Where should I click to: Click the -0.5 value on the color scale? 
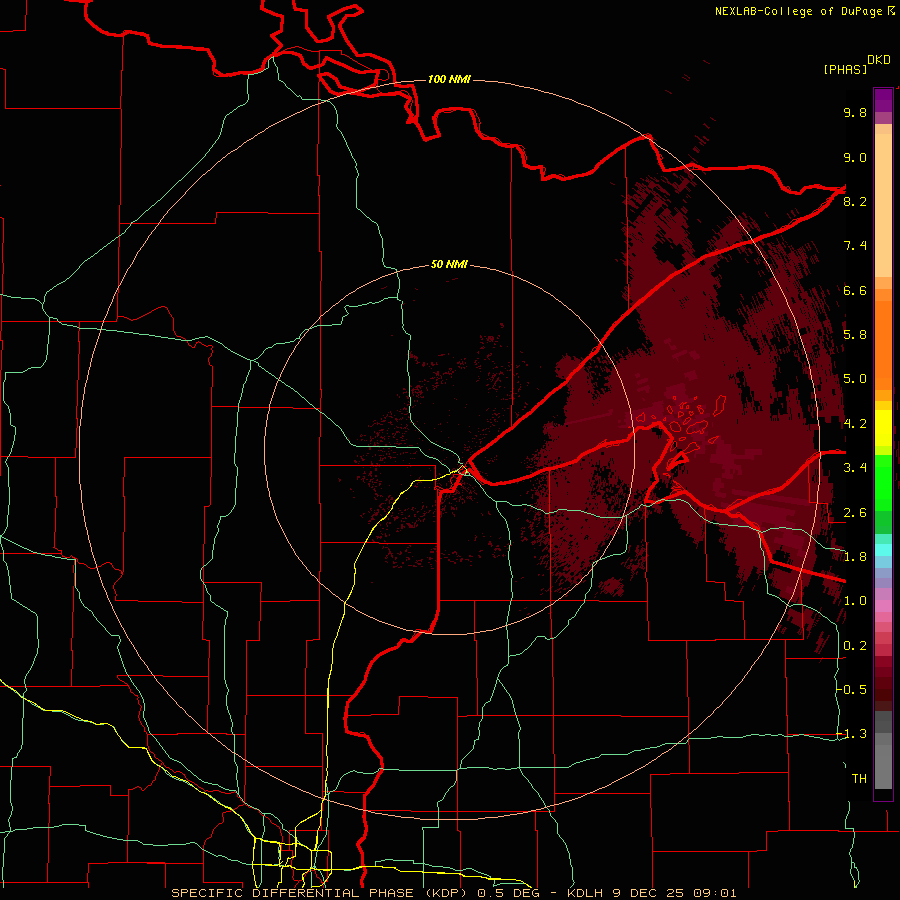[852, 690]
